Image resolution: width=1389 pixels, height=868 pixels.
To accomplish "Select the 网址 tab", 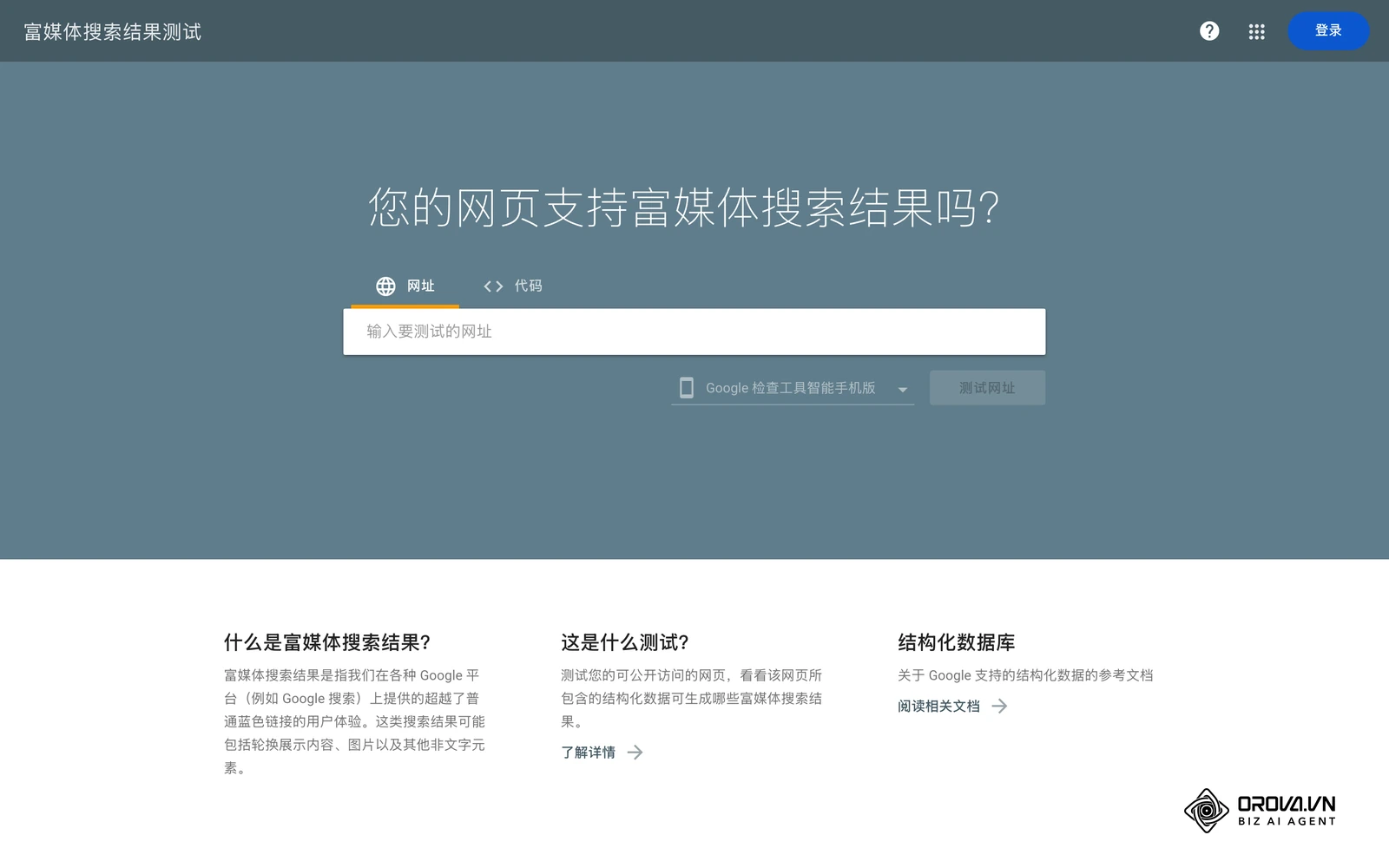I will (405, 286).
